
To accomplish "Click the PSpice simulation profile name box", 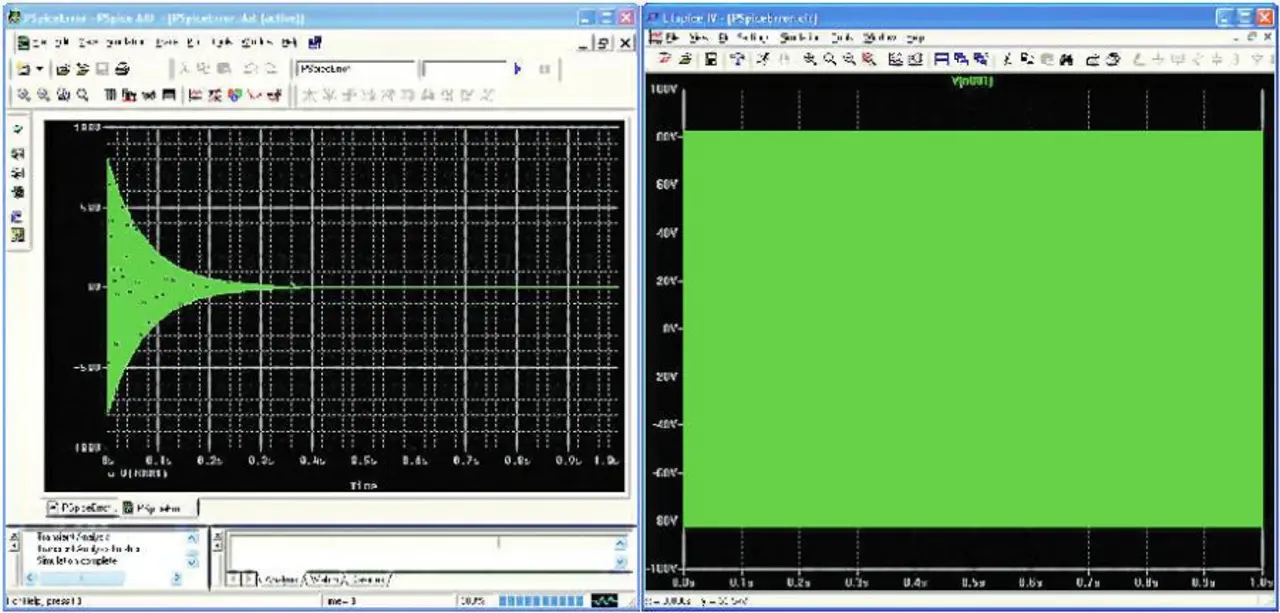I will [354, 70].
